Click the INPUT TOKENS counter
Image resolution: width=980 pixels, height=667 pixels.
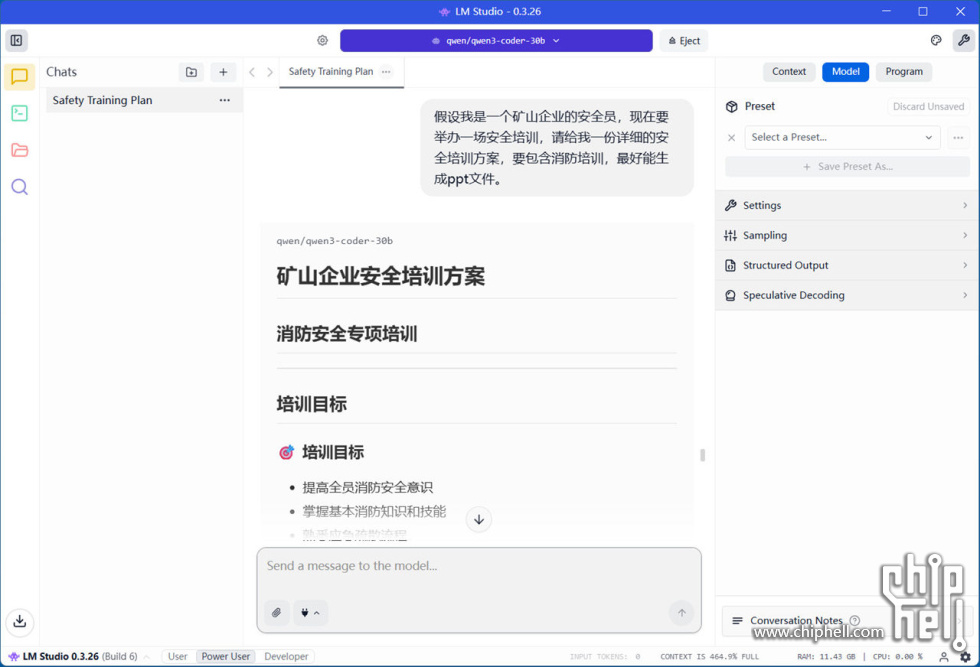coord(604,656)
